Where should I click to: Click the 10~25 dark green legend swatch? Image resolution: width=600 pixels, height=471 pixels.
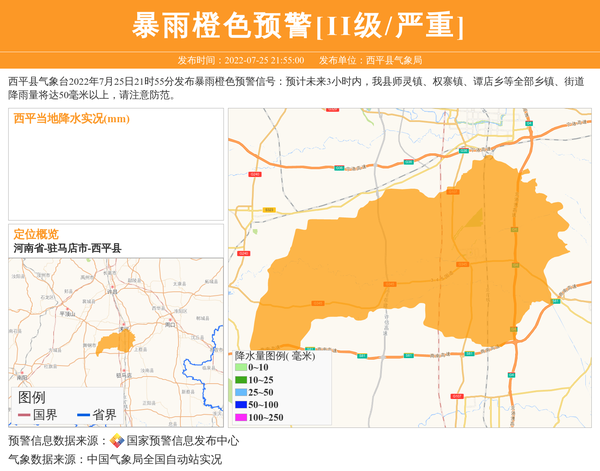(240, 380)
